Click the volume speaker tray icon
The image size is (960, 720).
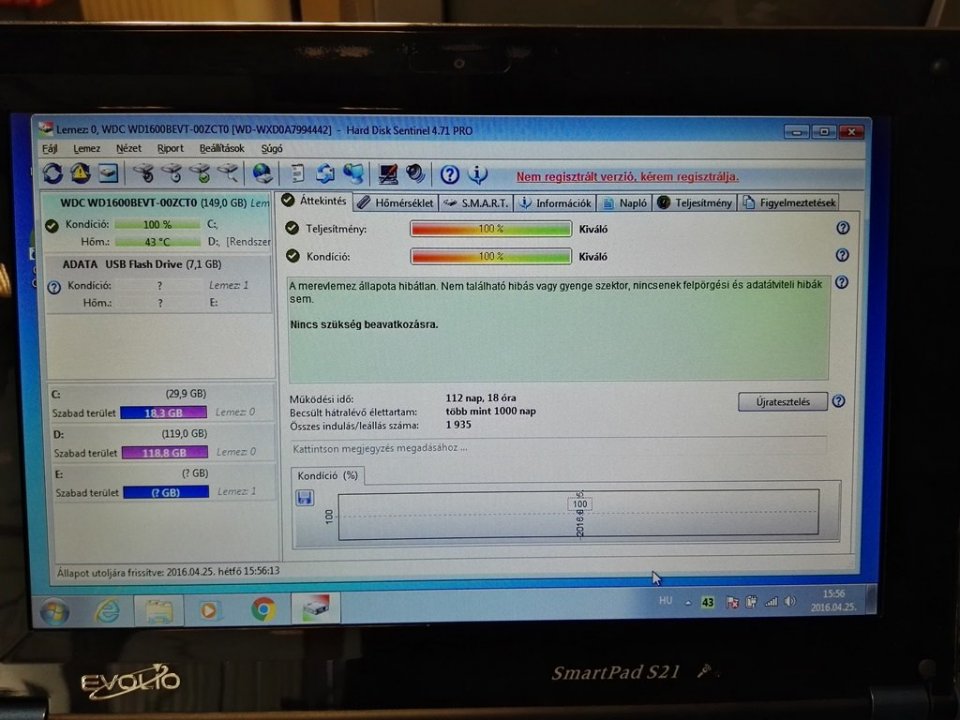tap(790, 601)
